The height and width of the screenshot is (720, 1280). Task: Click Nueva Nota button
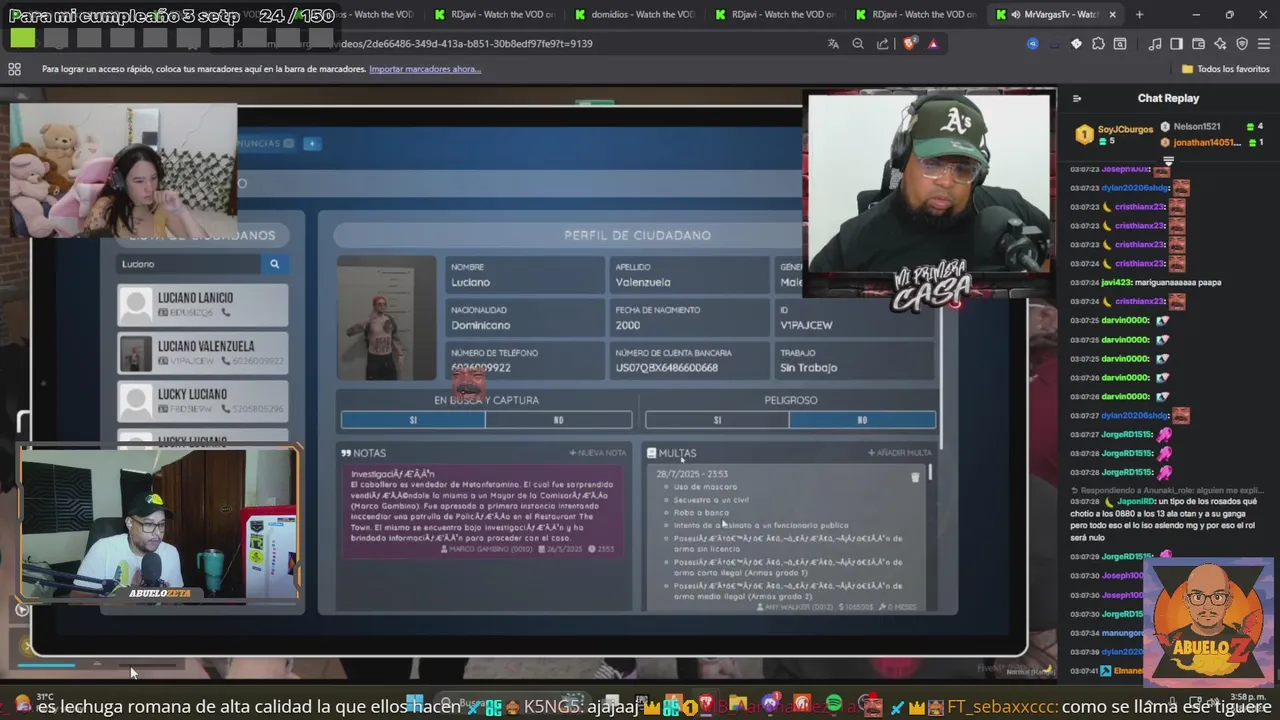pos(598,453)
